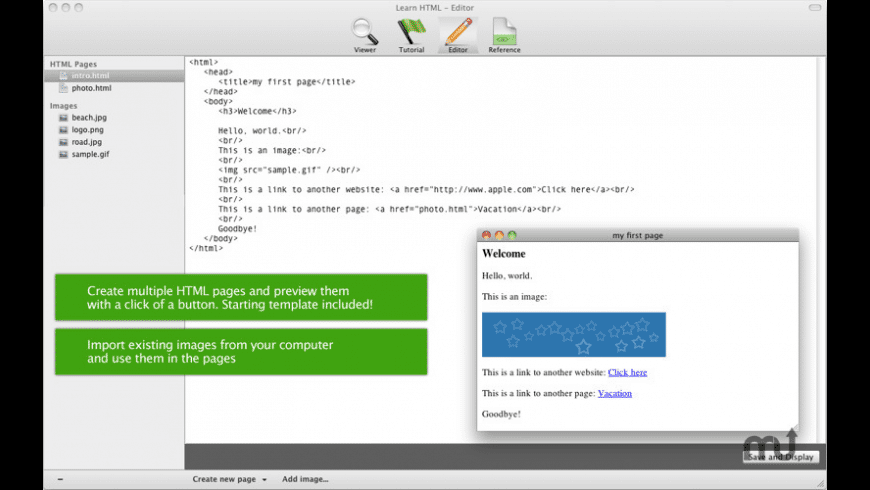Click the Hello, world. code line

[262, 131]
